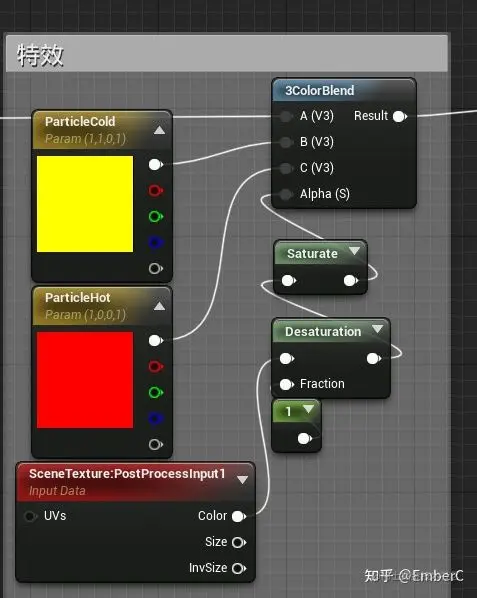Select the 3ColorBlend node title
This screenshot has width=477, height=598.
(320, 91)
